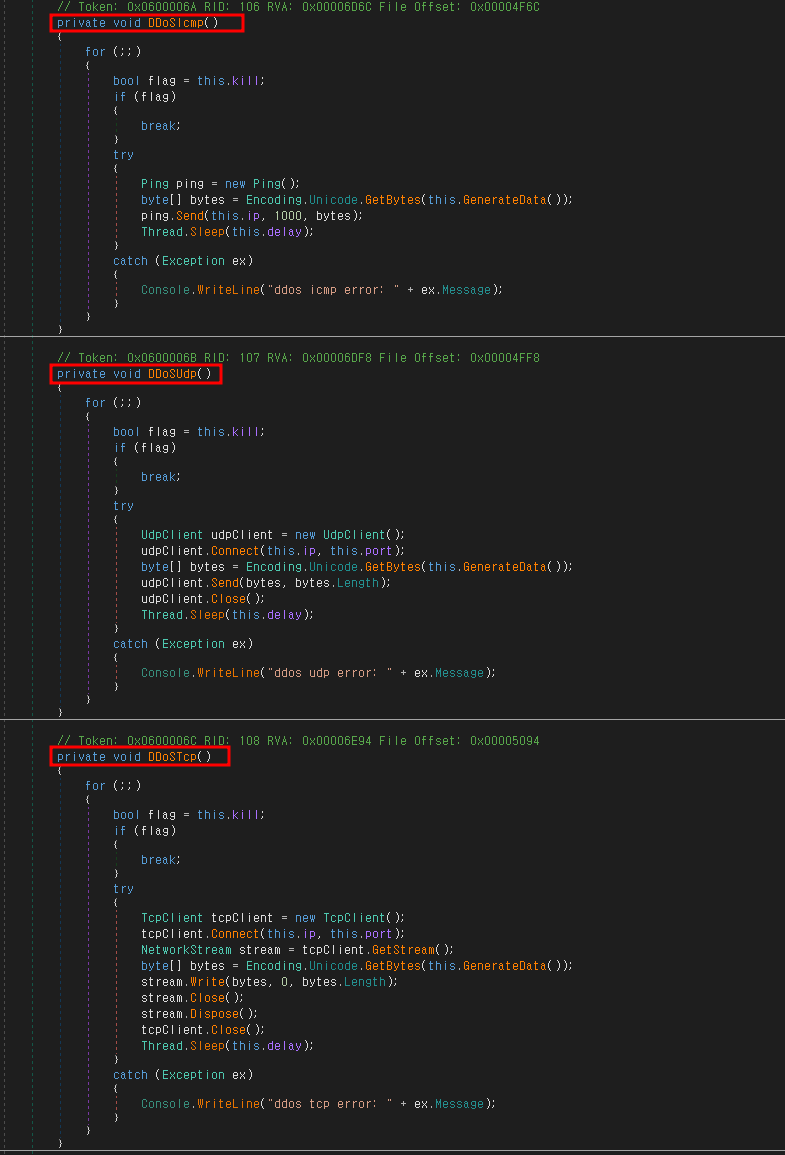Click Sleep in DDoSIcmp's Thread.Sleep line
Viewport: 785px width, 1155px height.
coord(208,232)
